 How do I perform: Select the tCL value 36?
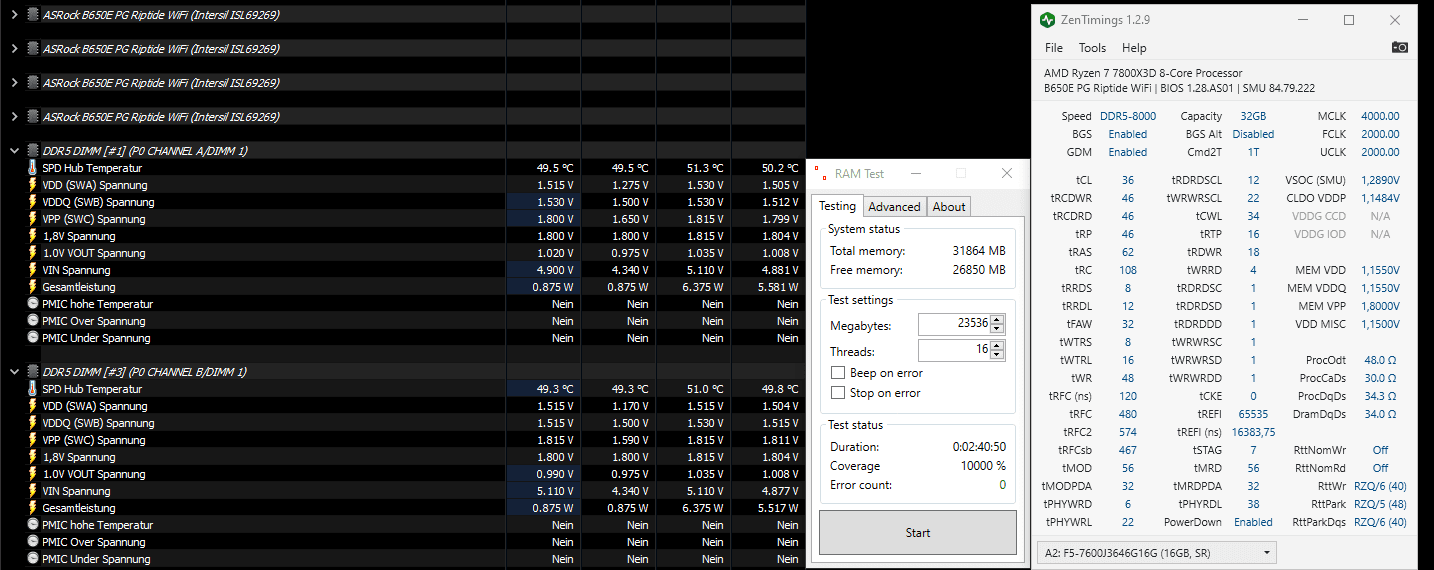[x=1128, y=180]
